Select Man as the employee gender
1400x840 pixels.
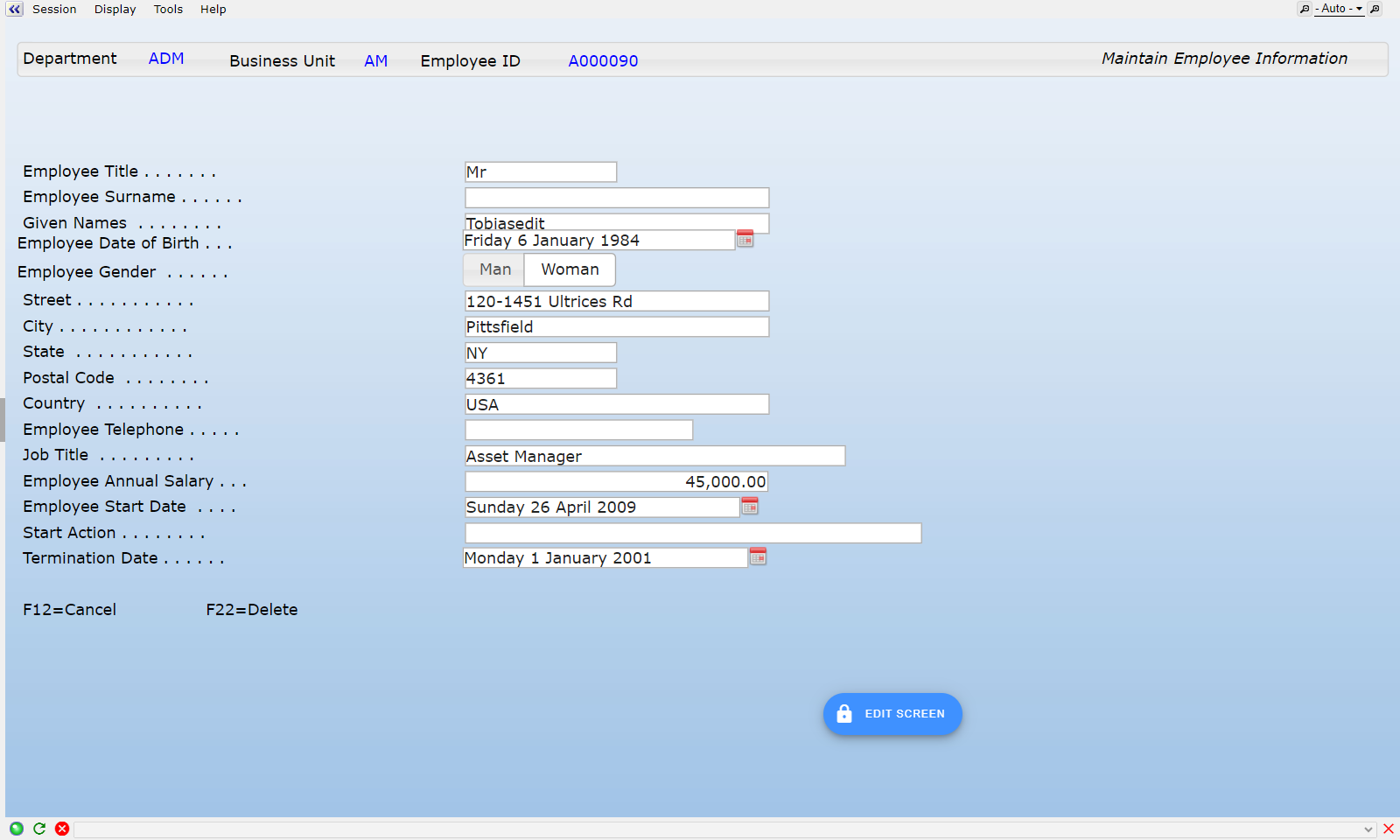click(494, 269)
